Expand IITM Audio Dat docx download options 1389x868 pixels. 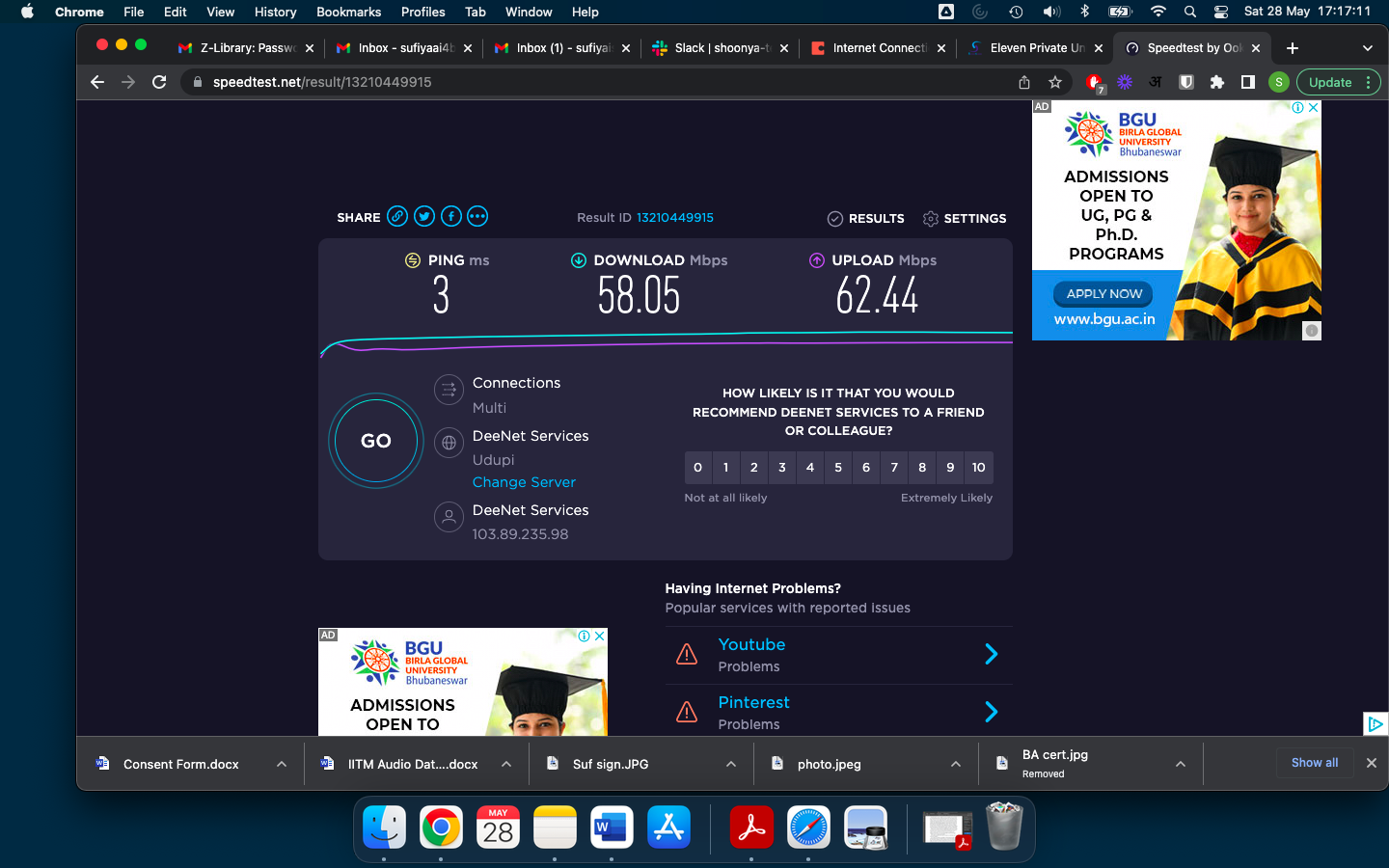tap(506, 764)
